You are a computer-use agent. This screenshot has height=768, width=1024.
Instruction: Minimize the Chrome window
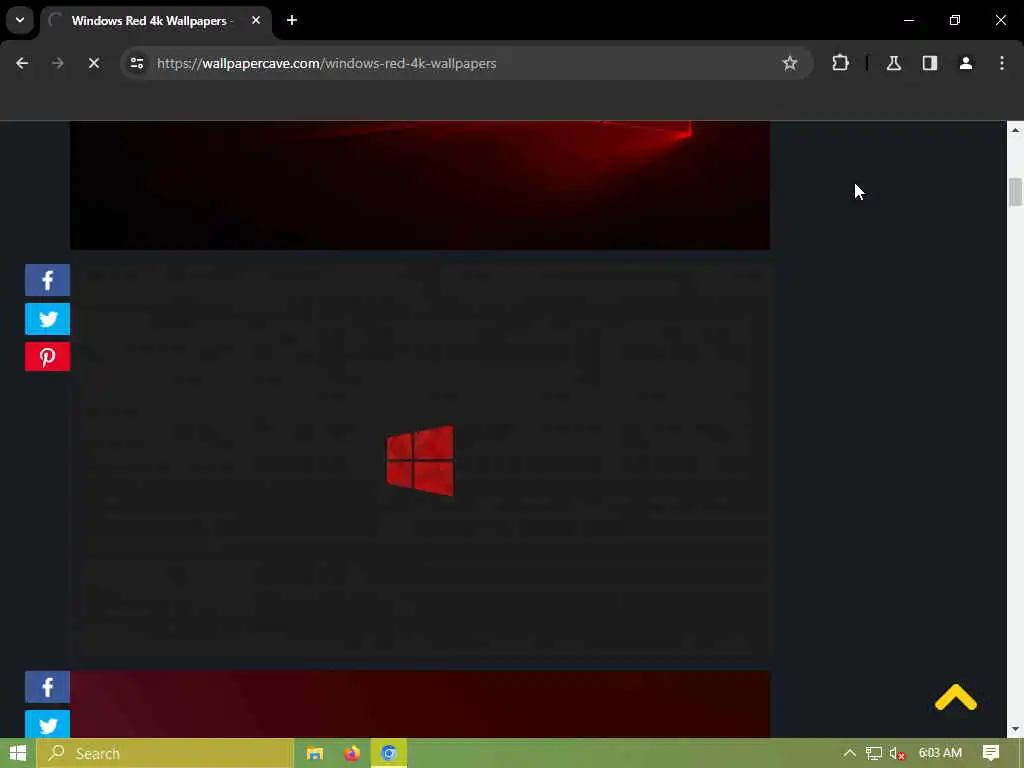[908, 20]
